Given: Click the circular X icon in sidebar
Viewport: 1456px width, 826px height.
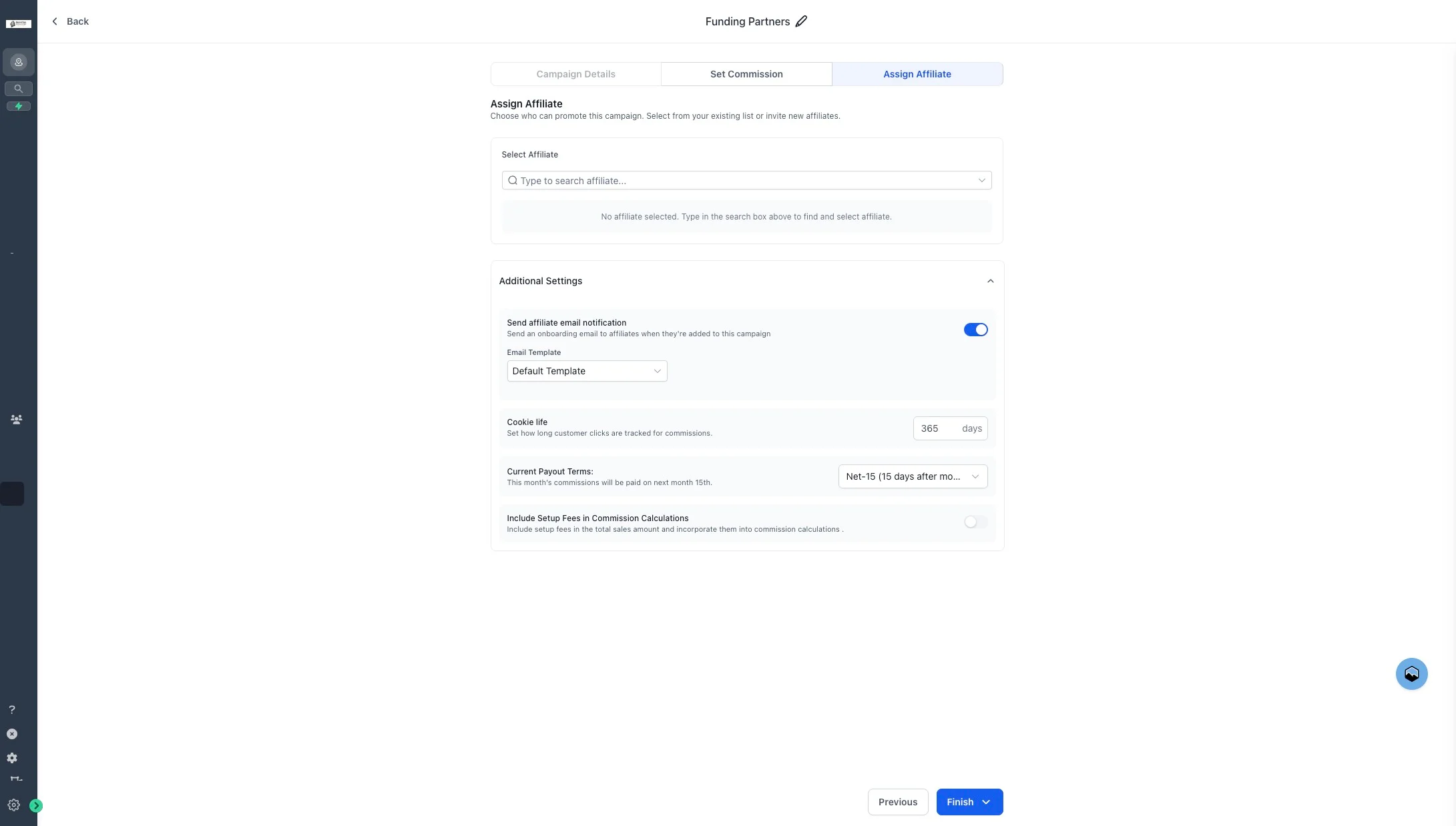Looking at the screenshot, I should point(12,734).
